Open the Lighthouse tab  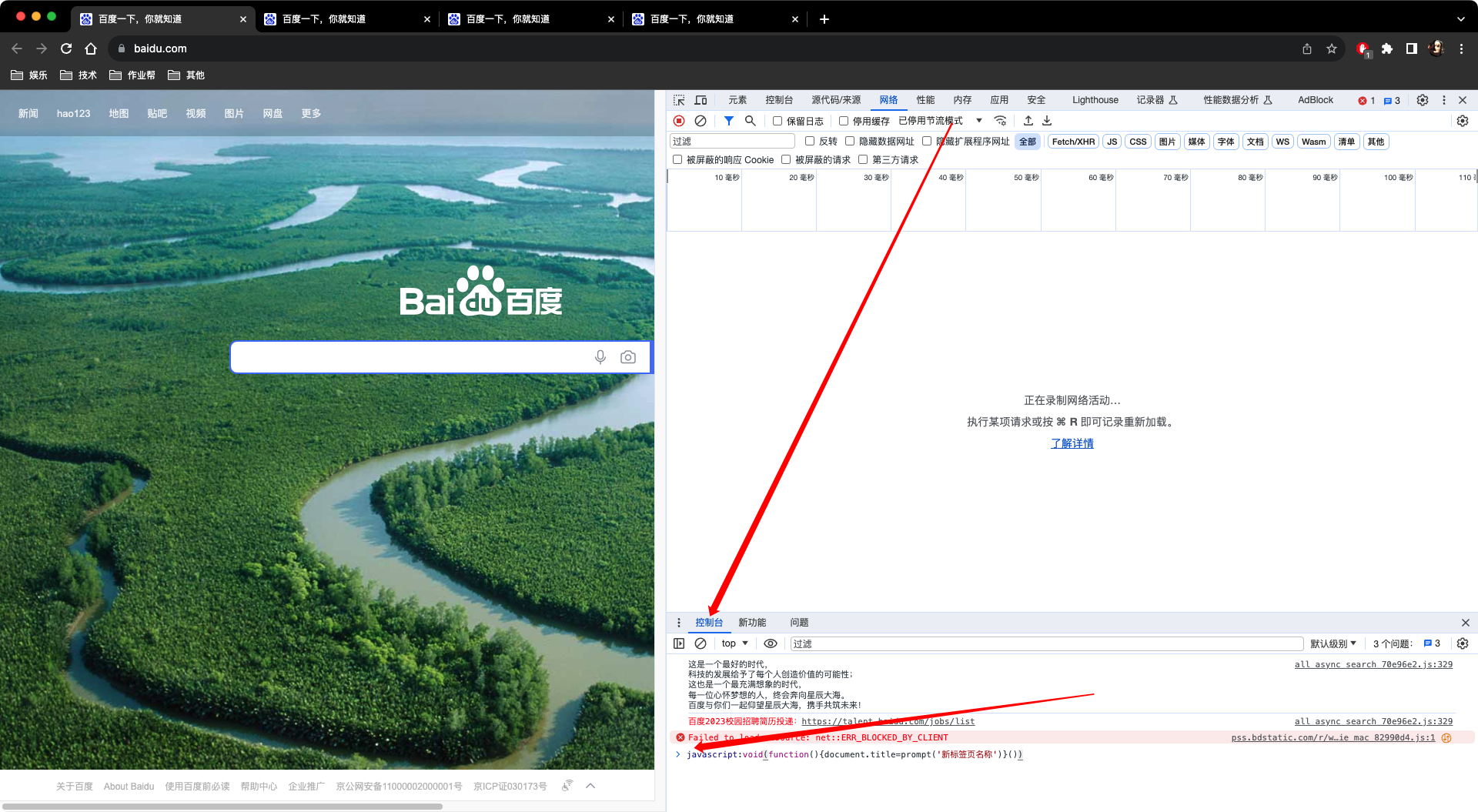tap(1095, 100)
